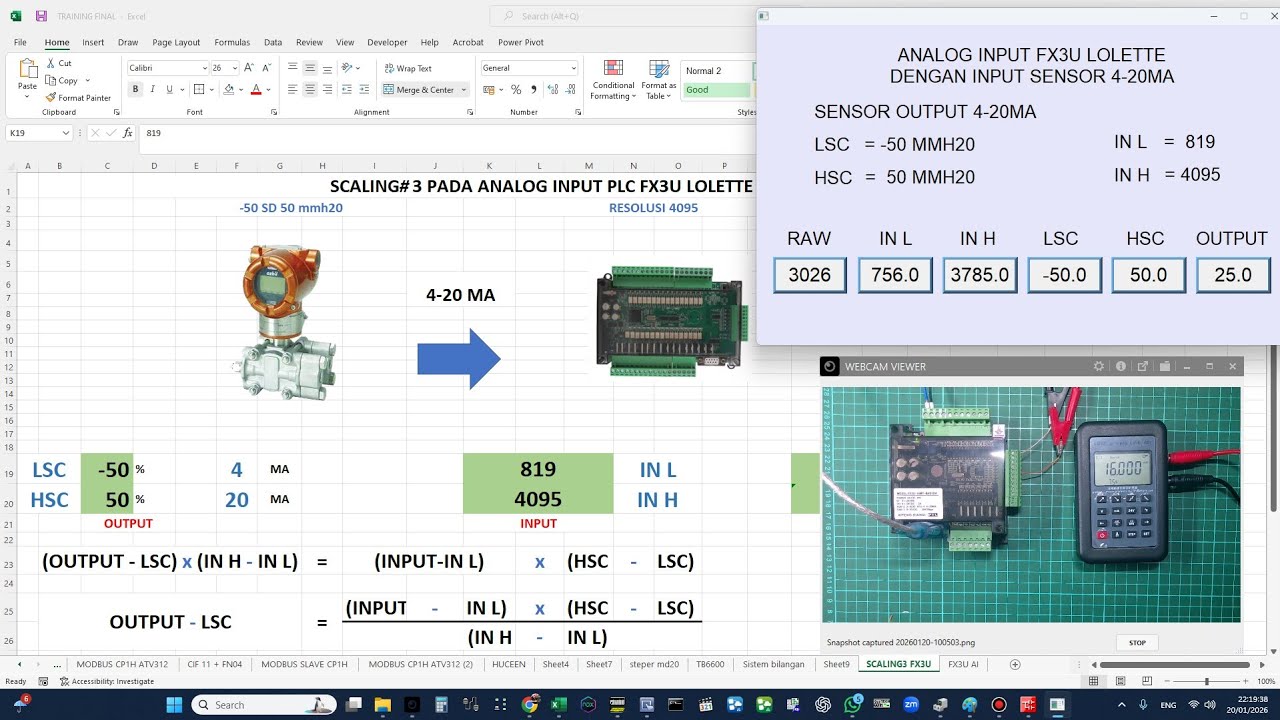The width and height of the screenshot is (1280, 720).
Task: Apply the red Font Color
Action: coord(256,89)
